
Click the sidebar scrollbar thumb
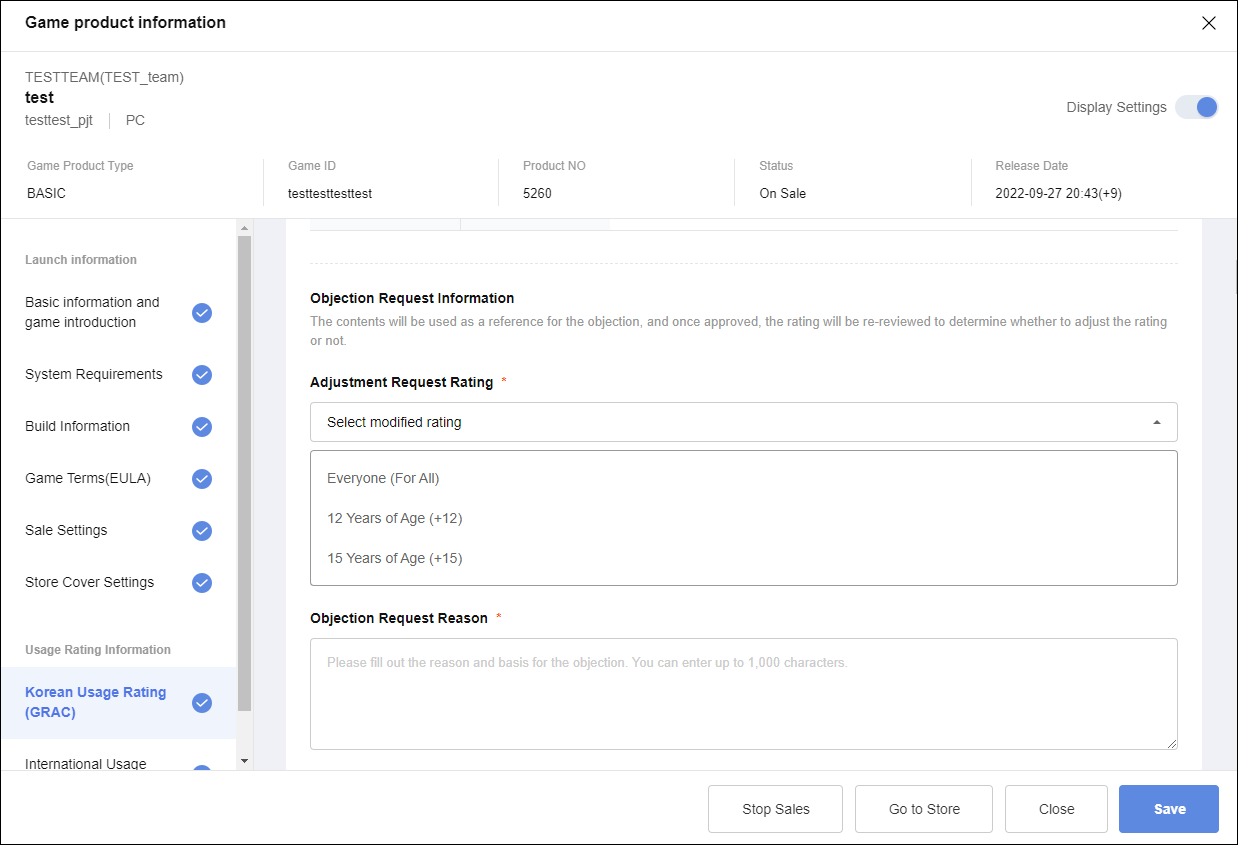(244, 473)
